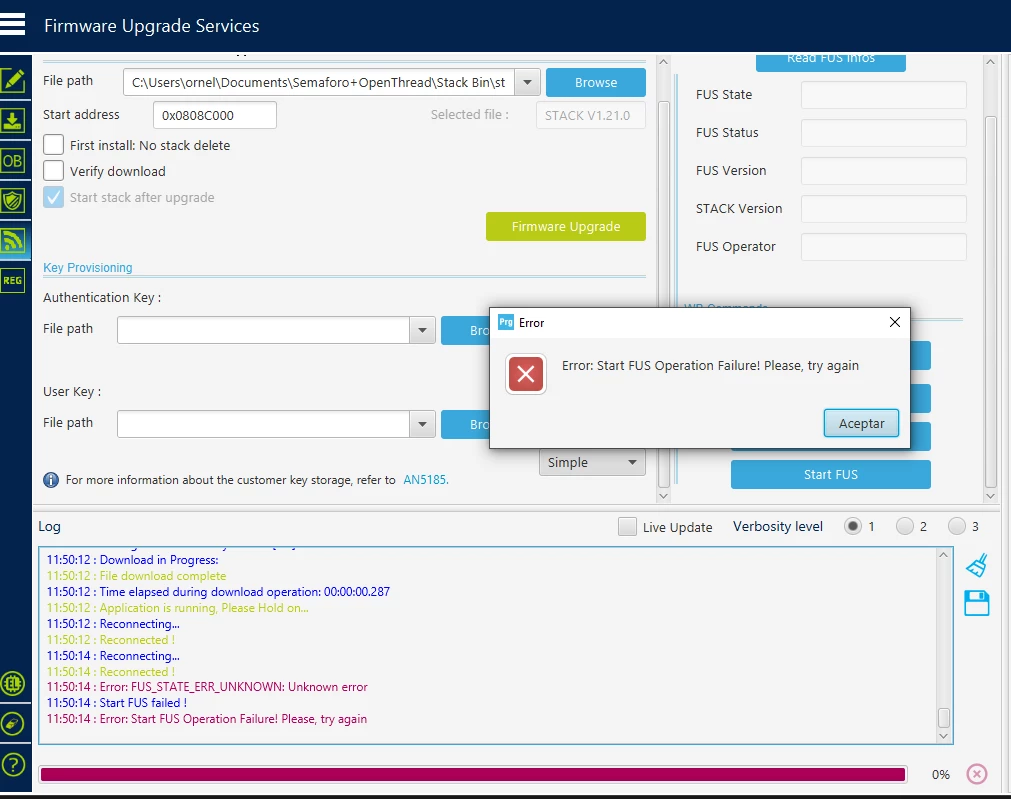Screen dimensions: 1011x799
Task: Click the Authentication Key file path field
Action: (x=264, y=330)
